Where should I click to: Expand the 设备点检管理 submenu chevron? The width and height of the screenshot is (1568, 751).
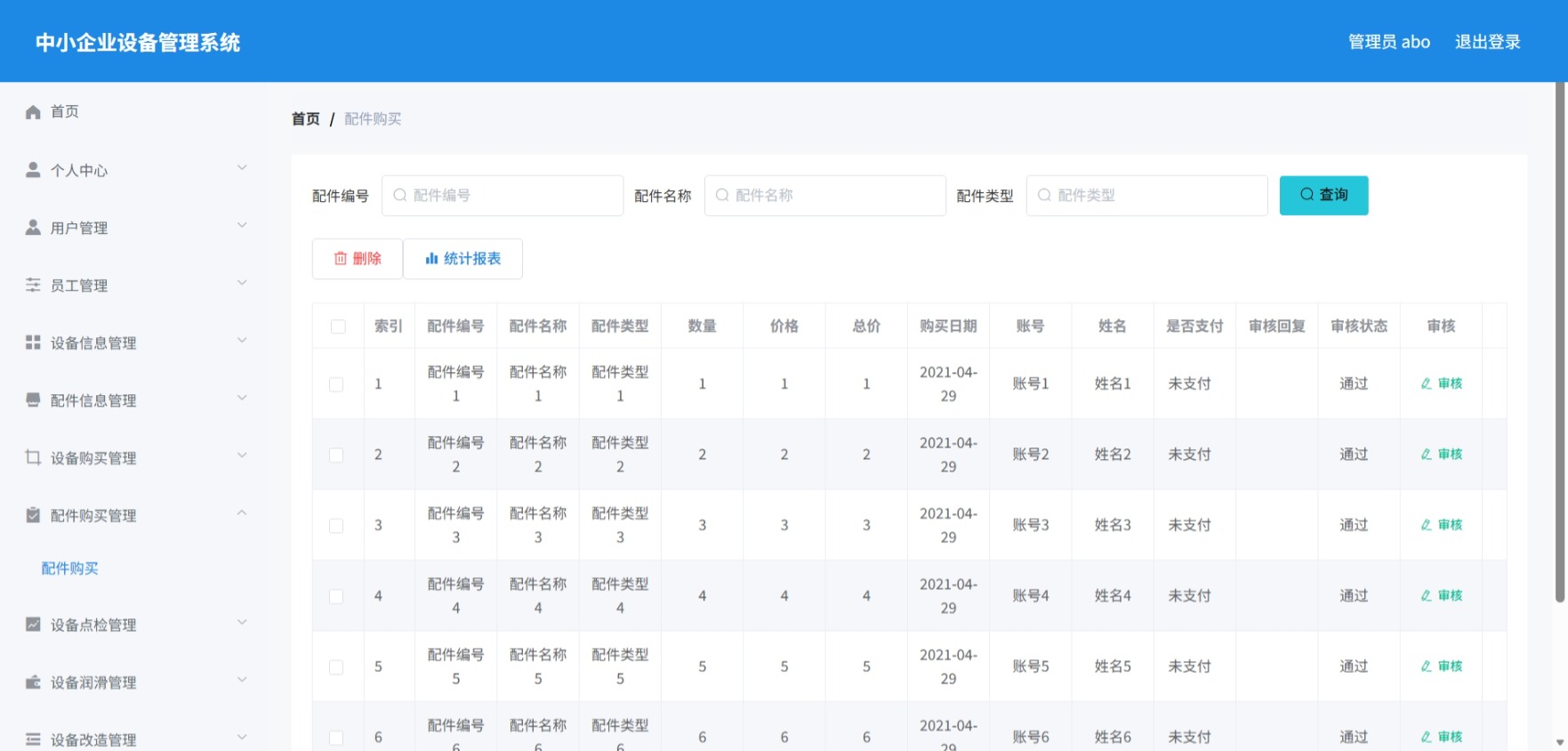click(242, 622)
